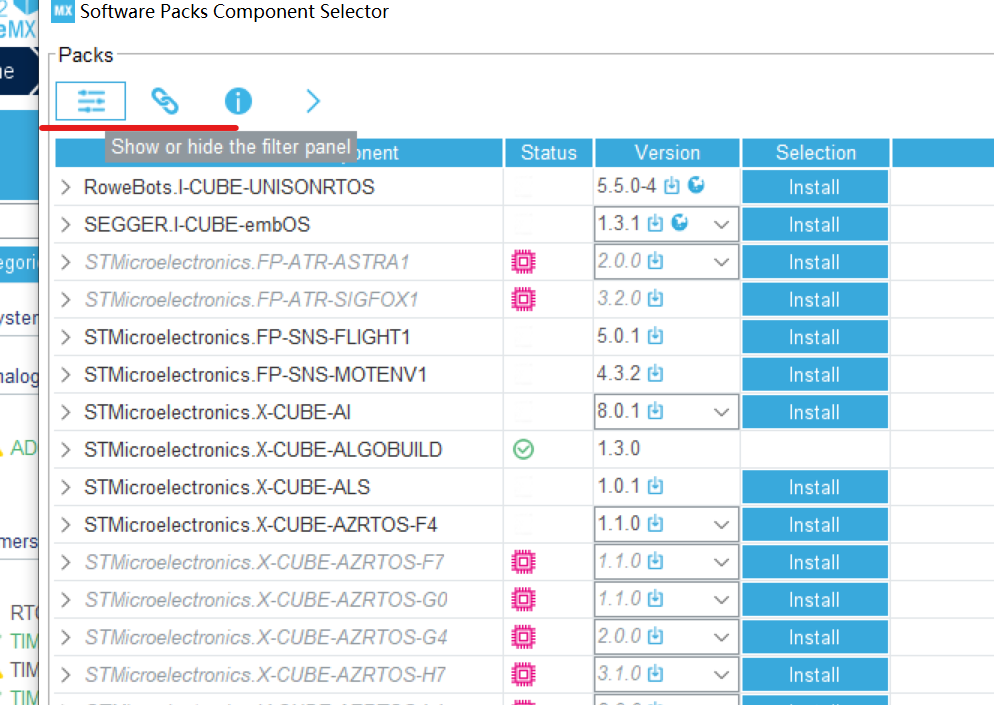Click the pack URL chain link icon
Screen dimensions: 994x705
(x=164, y=101)
